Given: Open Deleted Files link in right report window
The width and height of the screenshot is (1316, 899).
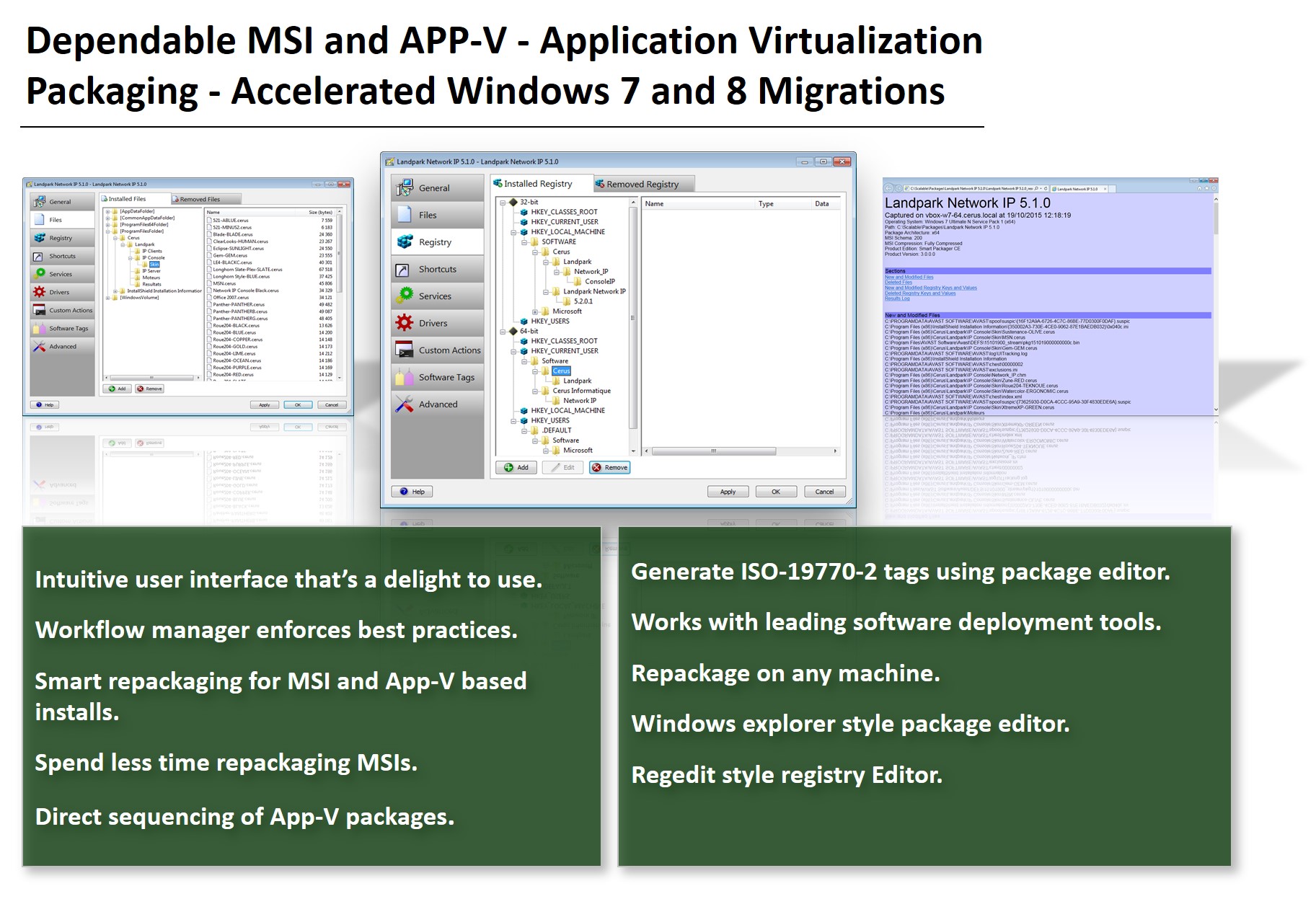Looking at the screenshot, I should point(898,283).
